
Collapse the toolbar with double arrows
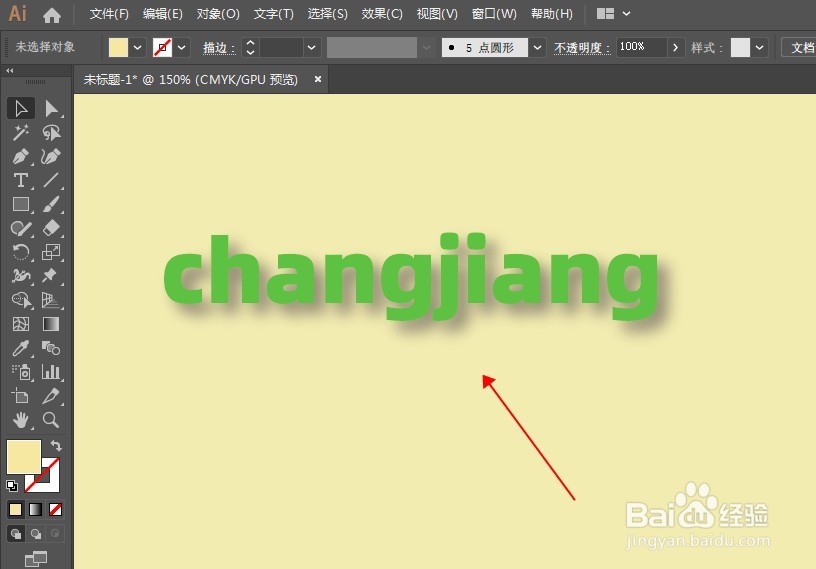click(x=9, y=70)
